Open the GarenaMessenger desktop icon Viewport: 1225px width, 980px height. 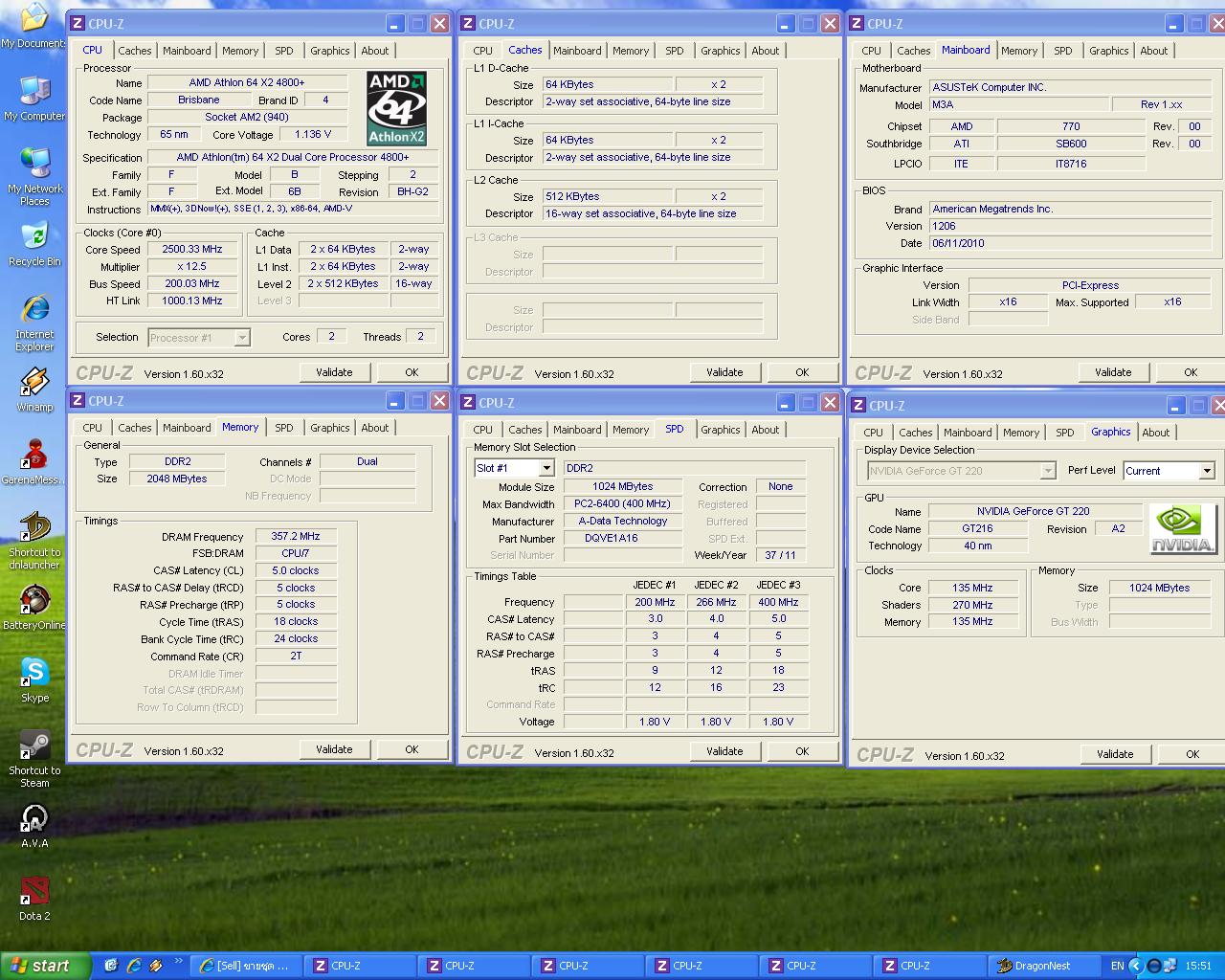click(34, 462)
